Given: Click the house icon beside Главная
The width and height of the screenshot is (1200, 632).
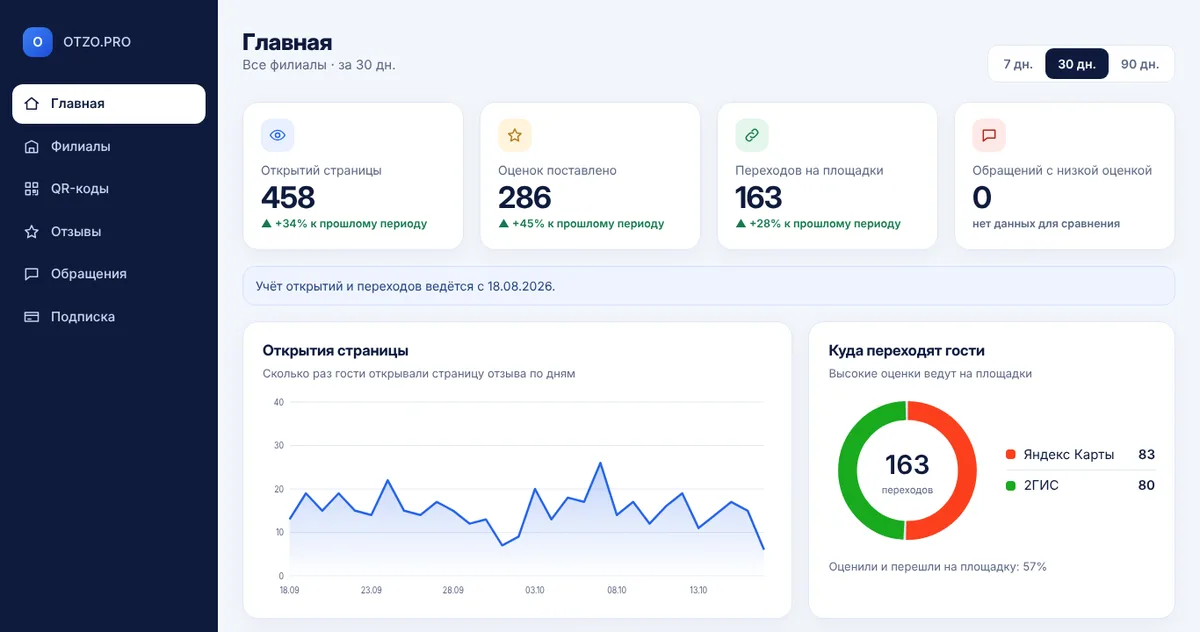Looking at the screenshot, I should 32,104.
